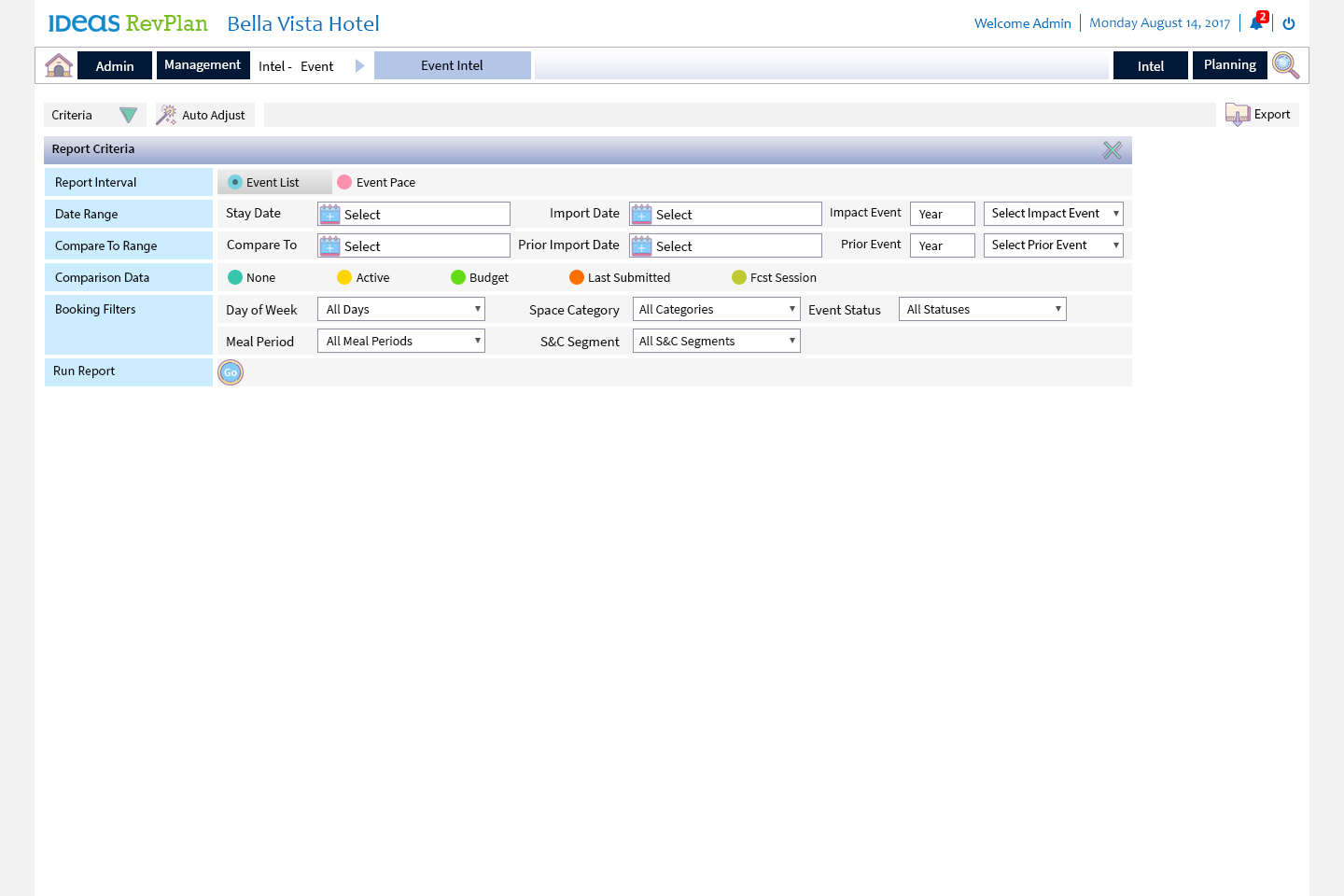The height and width of the screenshot is (896, 1344).
Task: Open the Select Impact Event dropdown
Action: click(1053, 214)
